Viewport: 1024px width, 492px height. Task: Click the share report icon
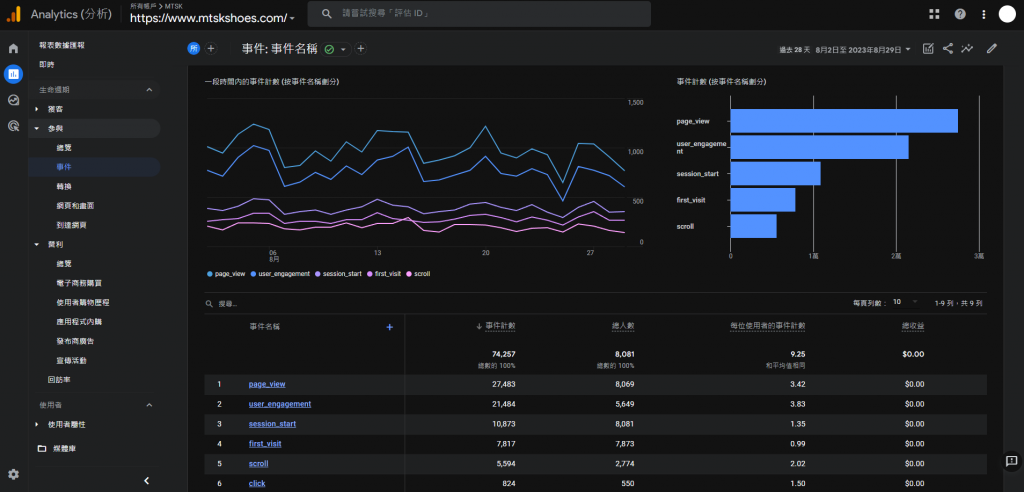(x=948, y=48)
